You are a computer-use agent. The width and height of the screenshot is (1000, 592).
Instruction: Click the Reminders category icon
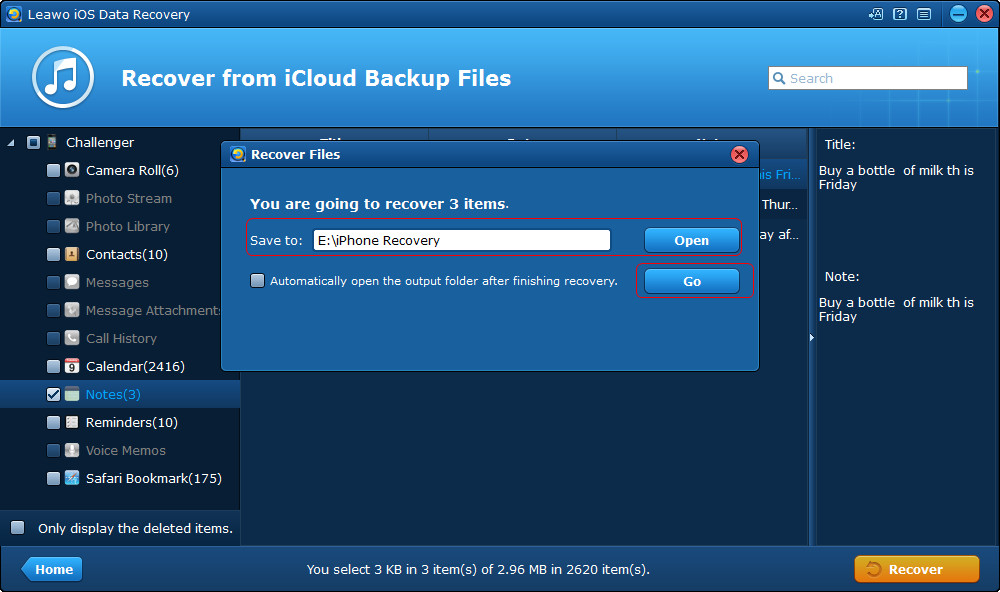pyautogui.click(x=72, y=422)
